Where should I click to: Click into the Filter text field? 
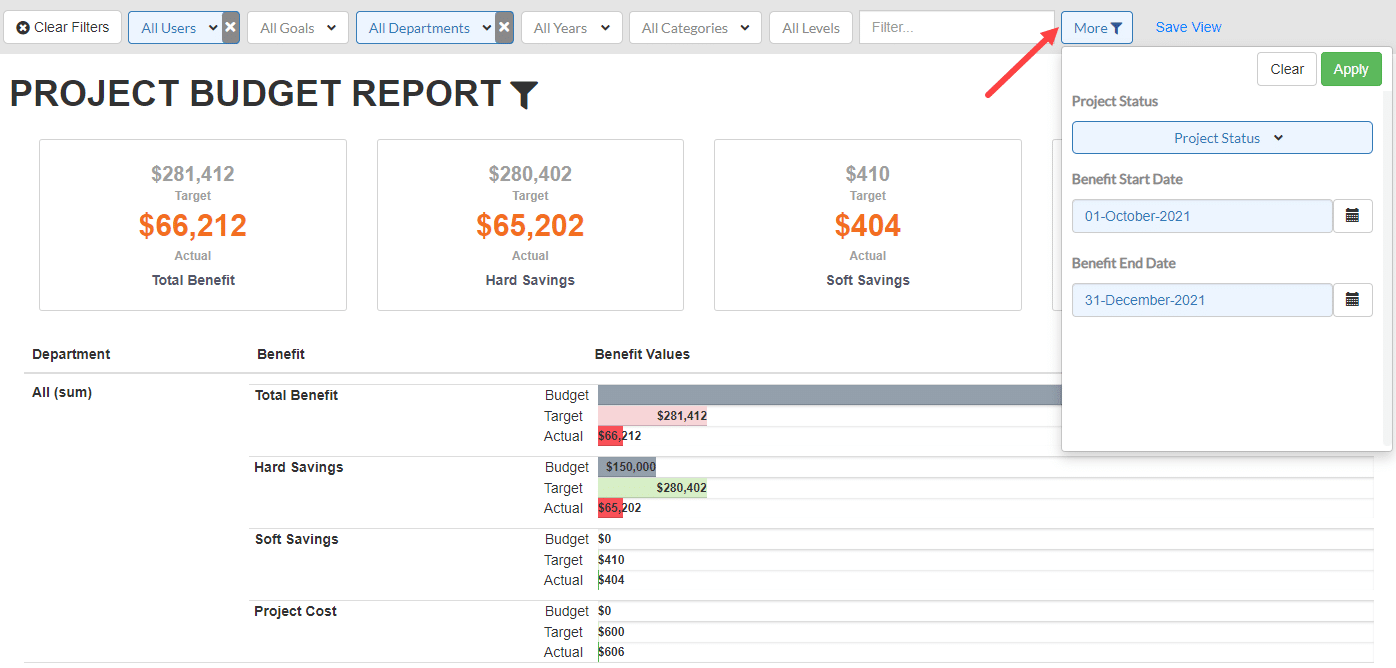point(956,28)
